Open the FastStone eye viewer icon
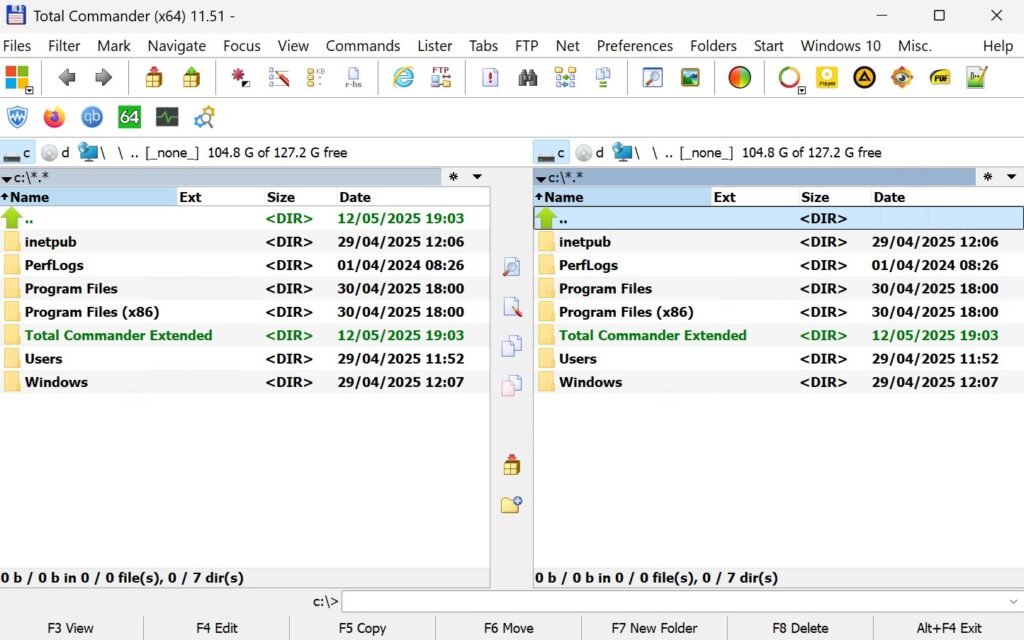1024x640 pixels. 902,78
